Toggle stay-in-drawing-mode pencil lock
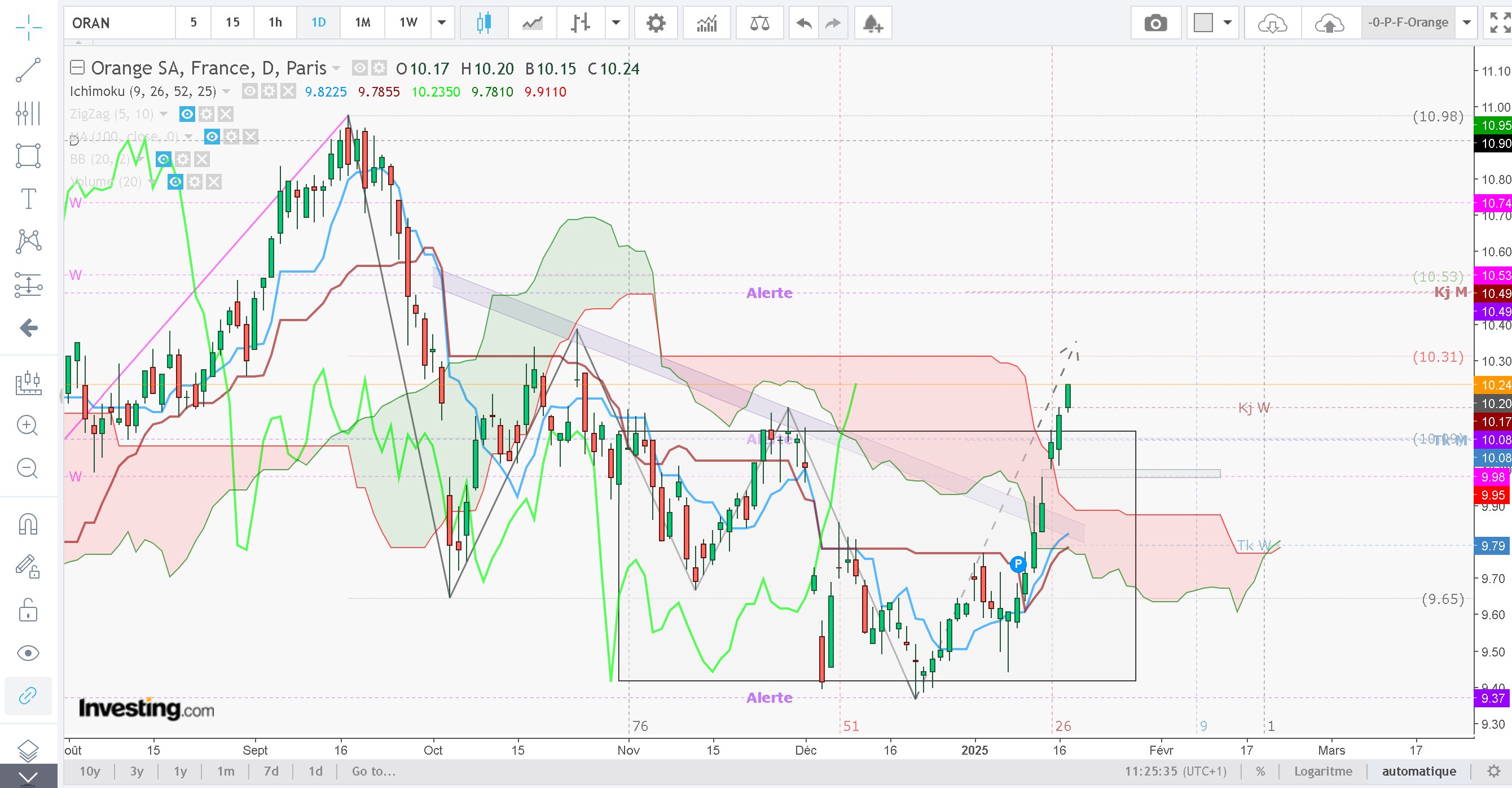This screenshot has width=1512, height=788. (28, 567)
